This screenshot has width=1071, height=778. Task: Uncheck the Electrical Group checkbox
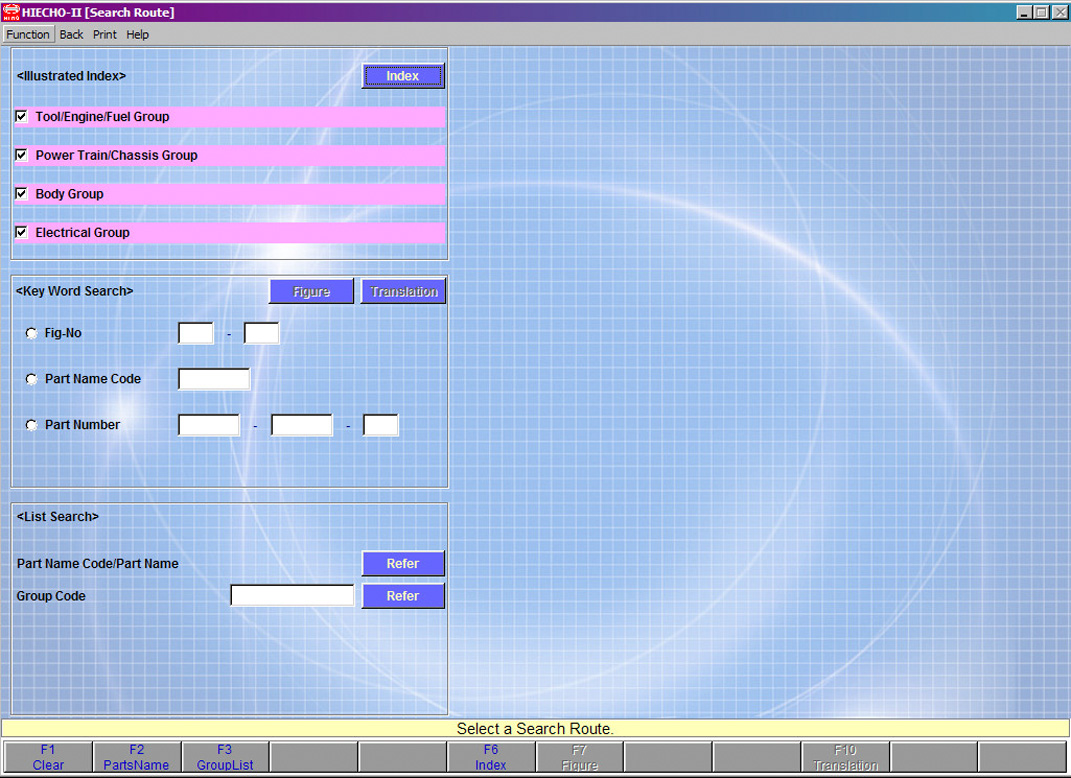[x=21, y=232]
